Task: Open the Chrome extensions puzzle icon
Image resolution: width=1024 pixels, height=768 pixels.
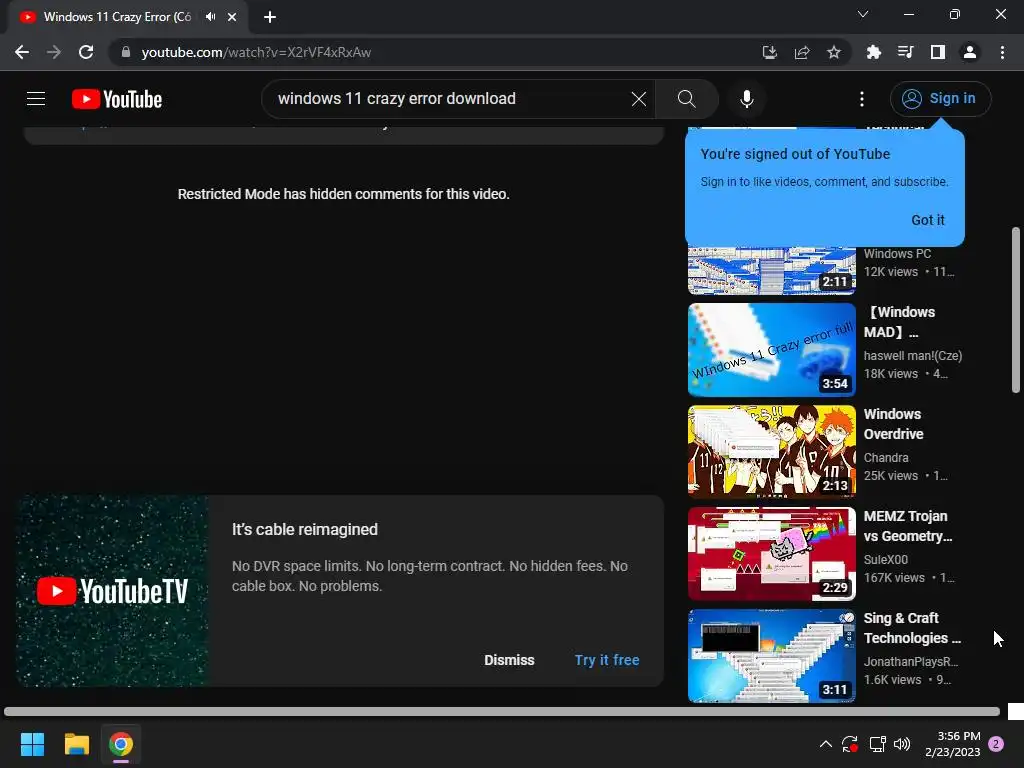Action: coord(873,52)
